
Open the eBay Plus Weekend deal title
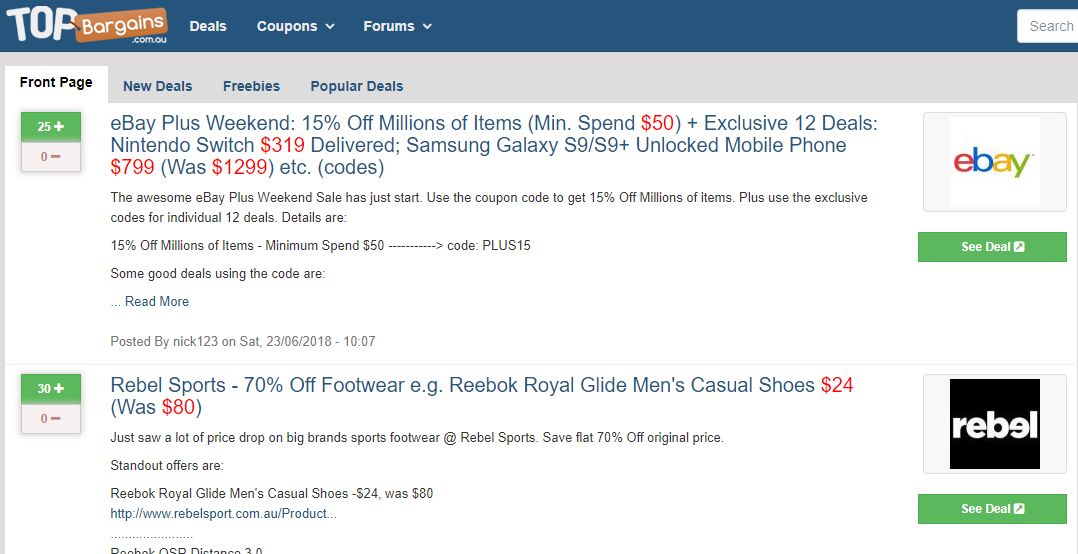coord(494,145)
